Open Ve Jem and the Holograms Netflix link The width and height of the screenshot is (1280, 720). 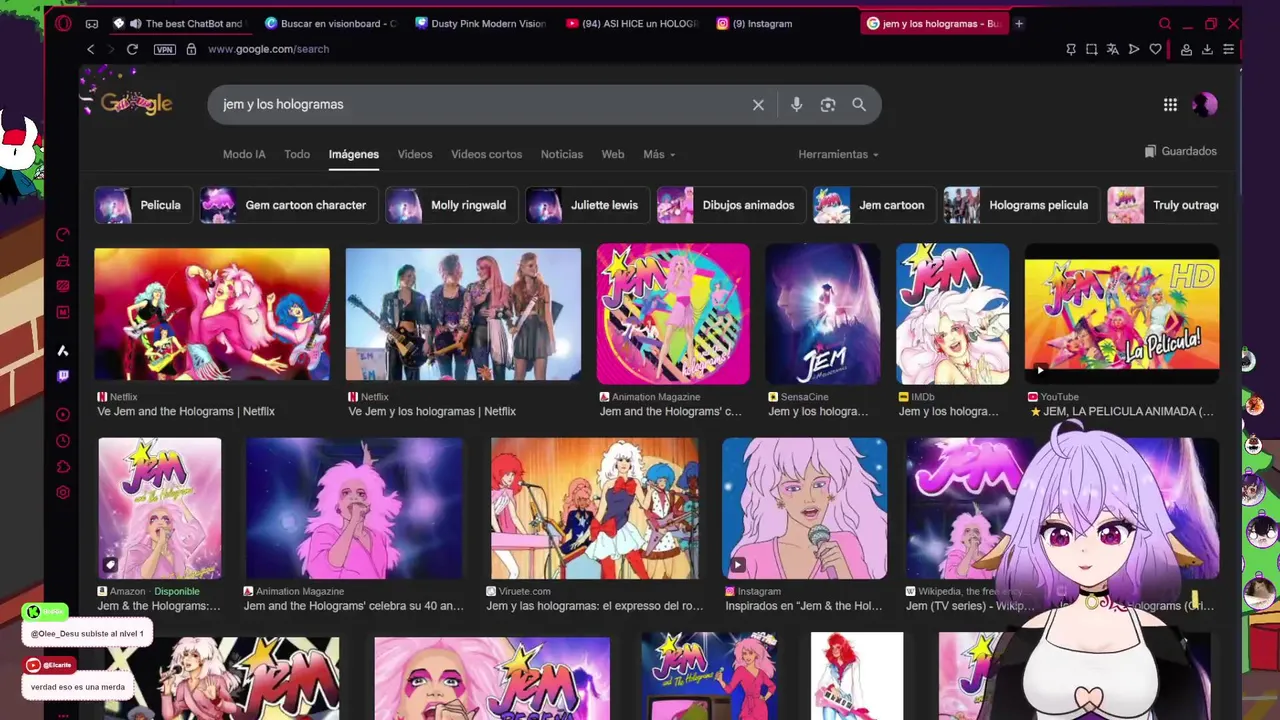click(186, 411)
